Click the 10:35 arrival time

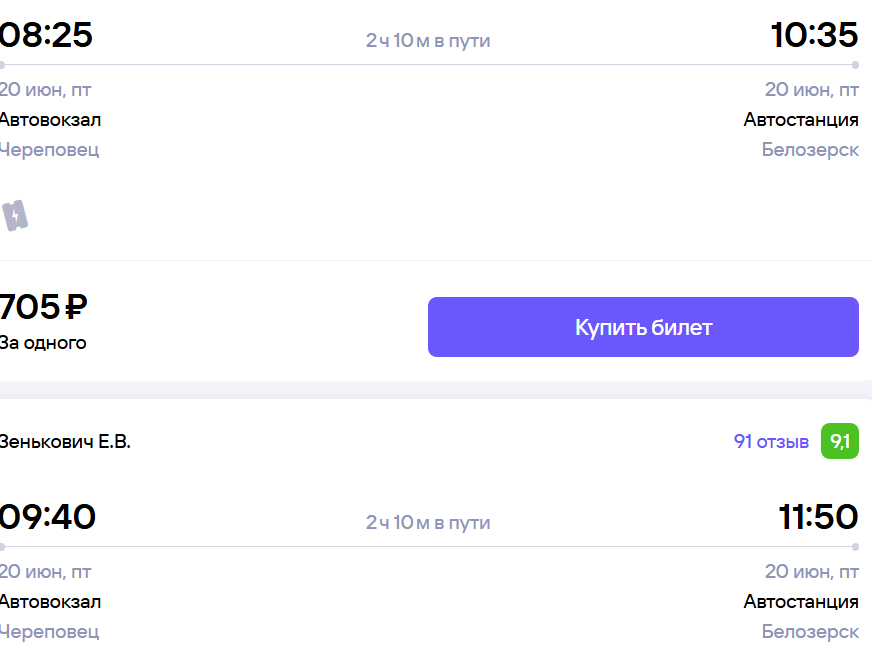pos(814,34)
